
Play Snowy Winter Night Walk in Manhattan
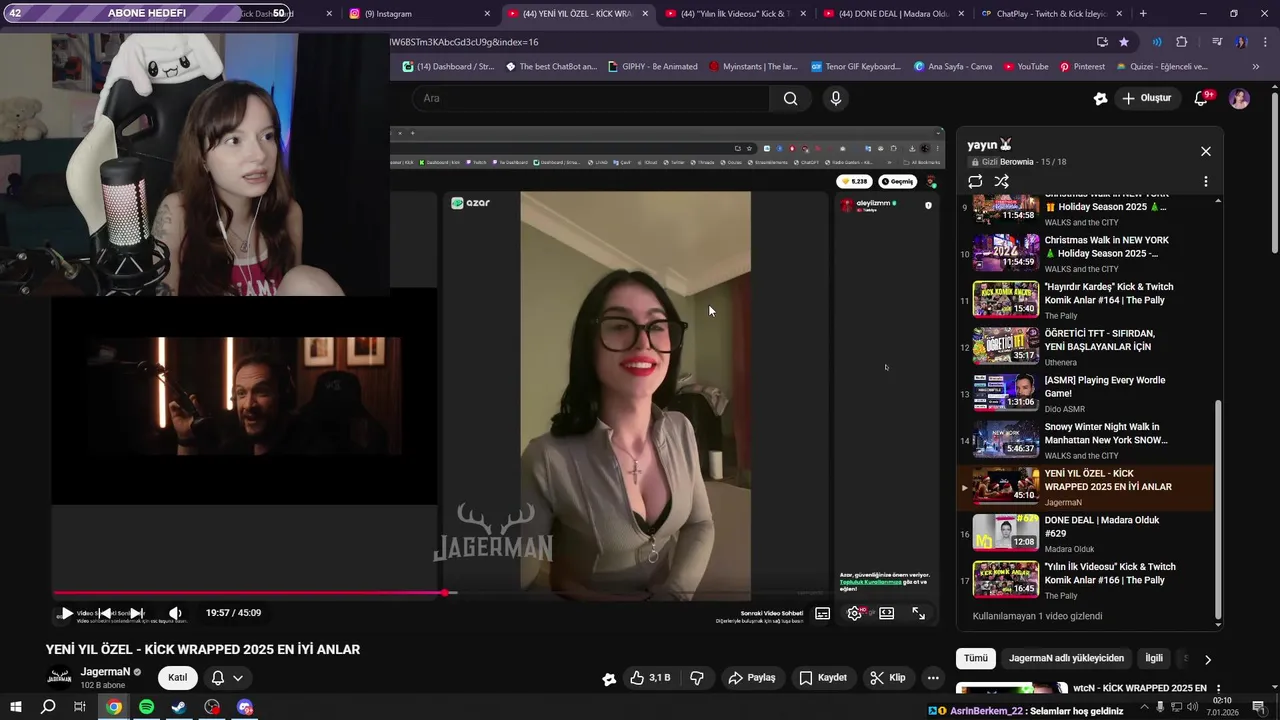(x=1085, y=440)
